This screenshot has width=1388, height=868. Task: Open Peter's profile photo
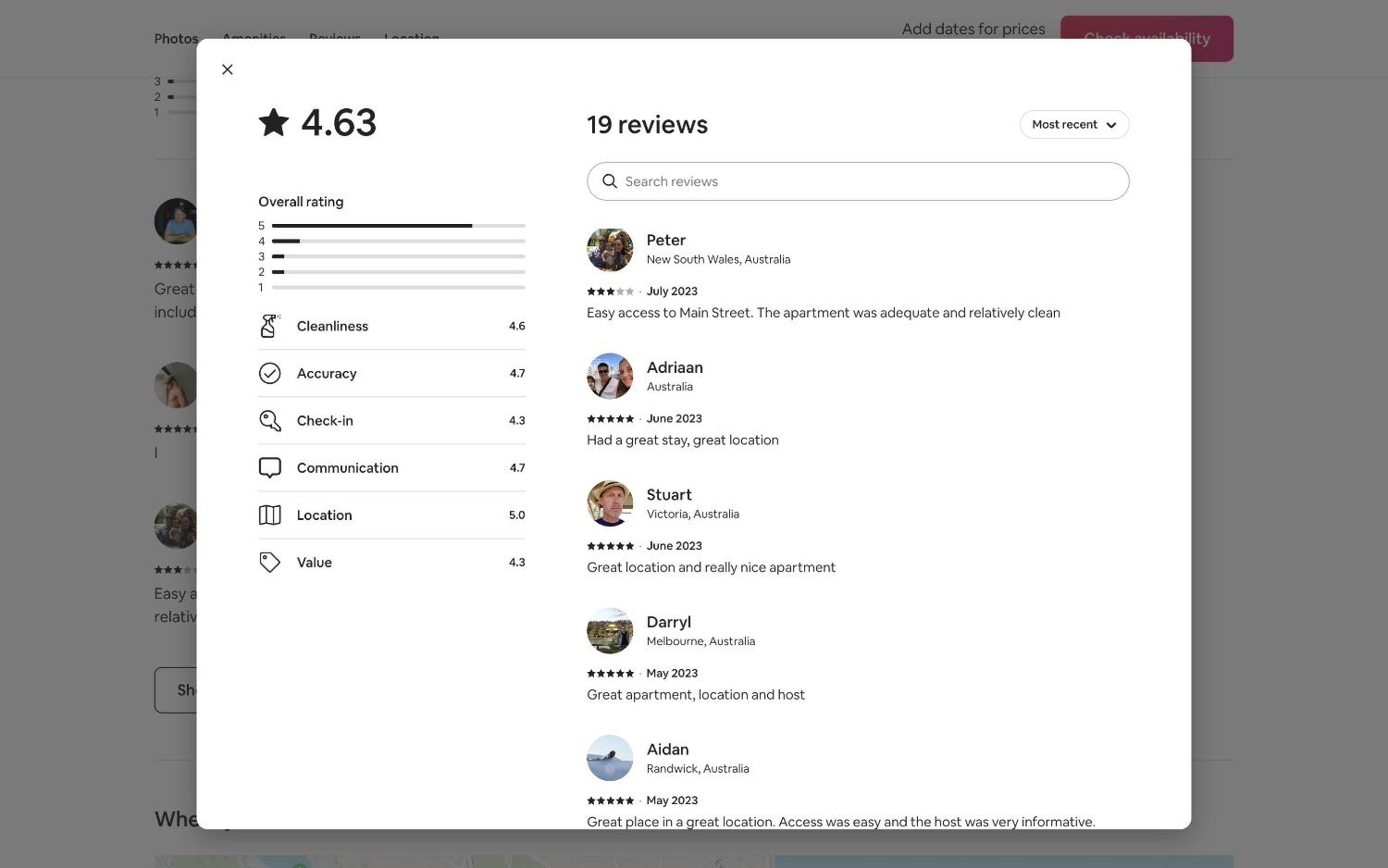click(610, 250)
